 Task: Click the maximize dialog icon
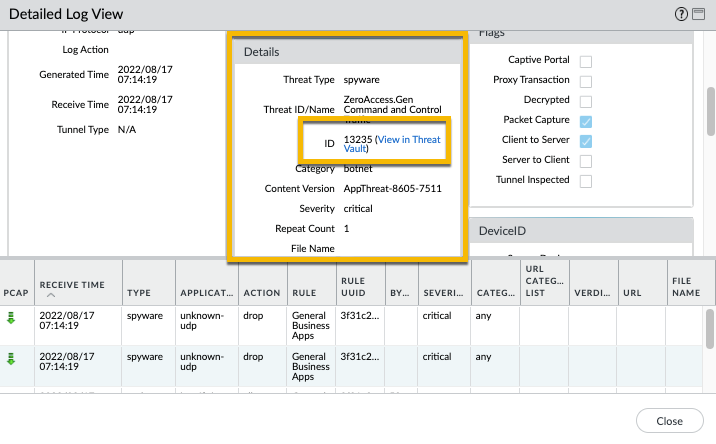[x=698, y=14]
